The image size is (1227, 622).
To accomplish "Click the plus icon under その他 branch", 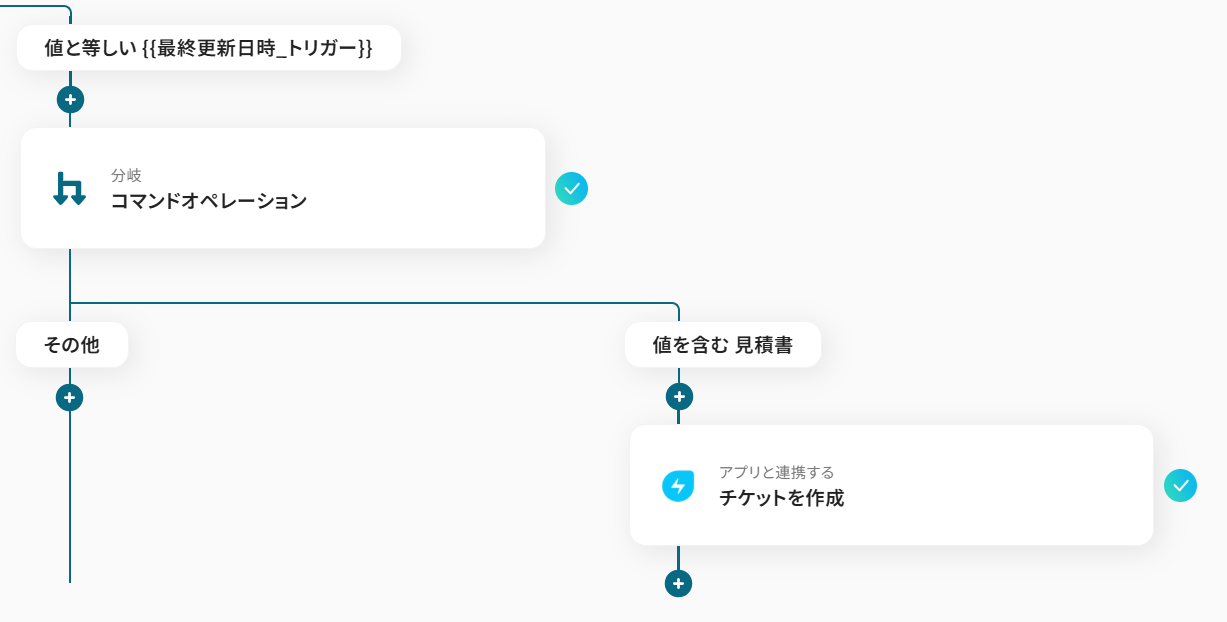I will click(x=69, y=396).
